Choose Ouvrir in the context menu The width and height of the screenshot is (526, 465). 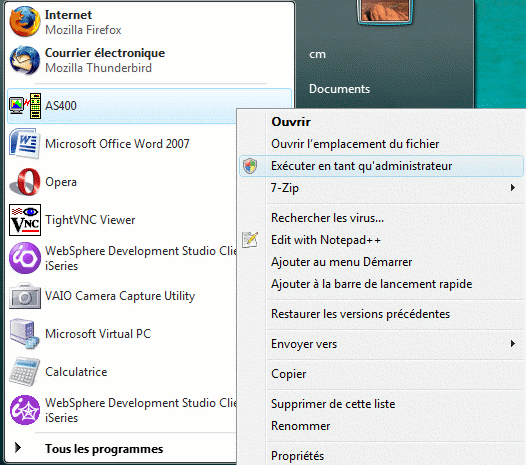click(x=291, y=122)
